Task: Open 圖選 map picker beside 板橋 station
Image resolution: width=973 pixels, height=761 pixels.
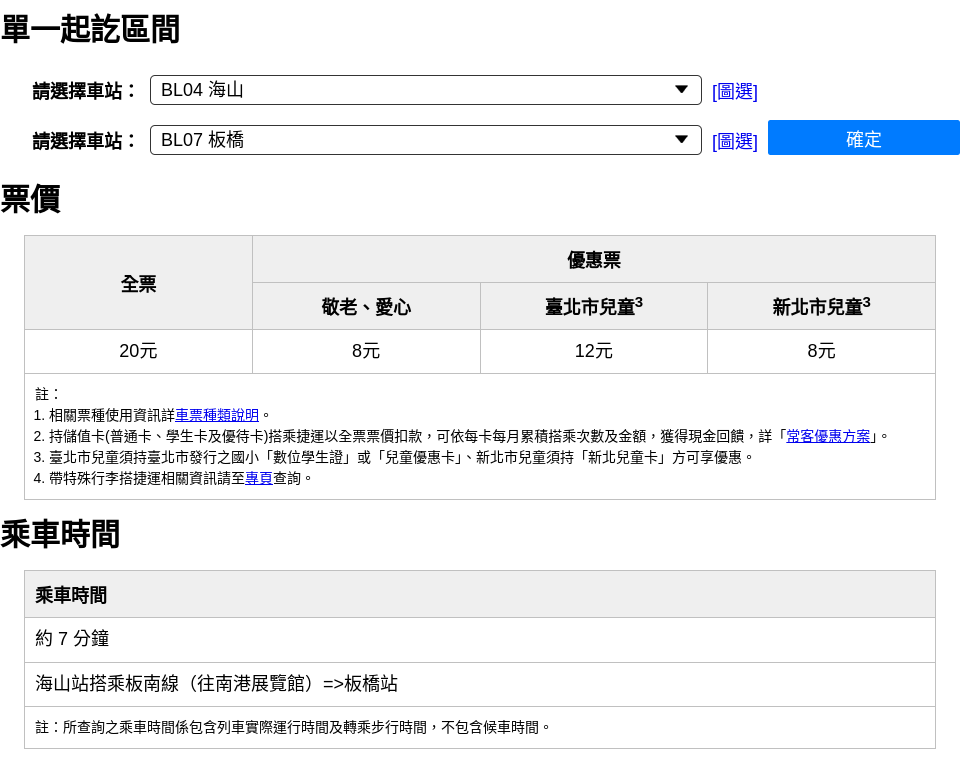Action: click(x=734, y=142)
